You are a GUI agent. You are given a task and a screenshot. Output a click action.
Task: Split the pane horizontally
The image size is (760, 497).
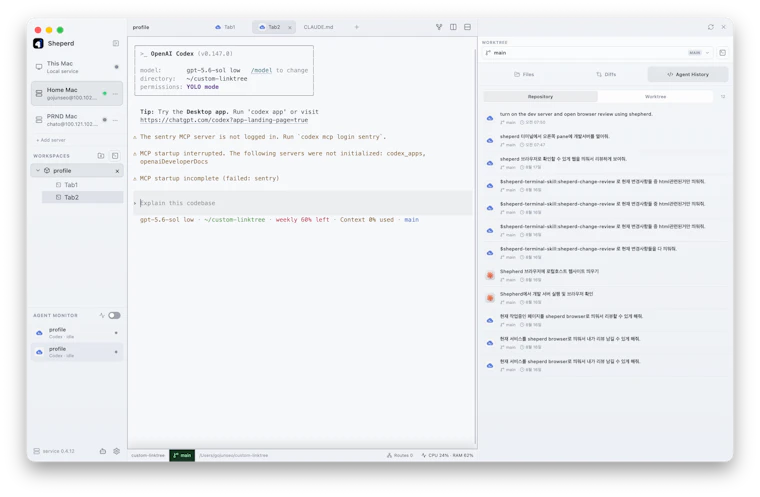point(467,27)
